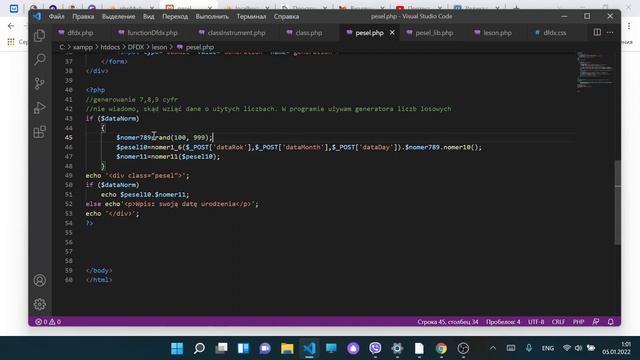This screenshot has height=360, width=640.
Task: Click the browser back arrow behind VS Code
Action: coord(11,26)
